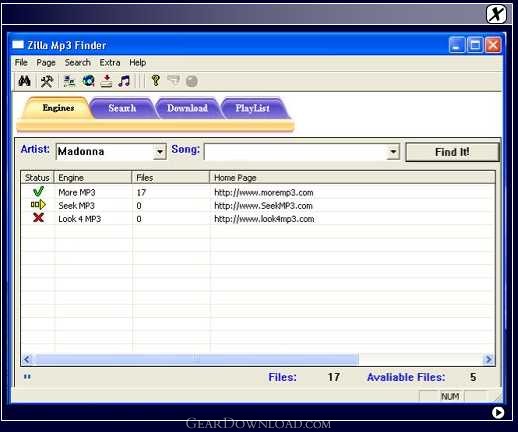Click Zilla Mp3 Finder title bar icon
518x432 pixels.
pyautogui.click(x=18, y=44)
